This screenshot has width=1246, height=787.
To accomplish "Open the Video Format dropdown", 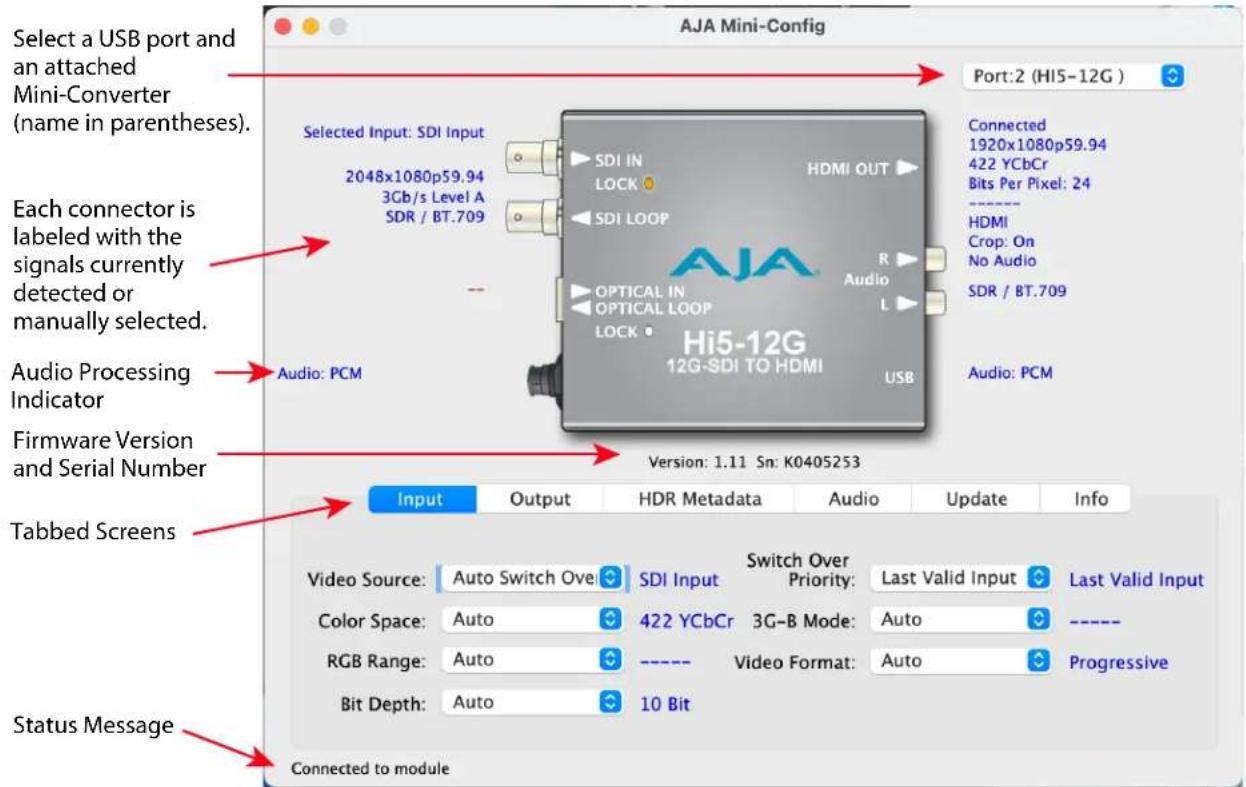I will click(x=960, y=661).
